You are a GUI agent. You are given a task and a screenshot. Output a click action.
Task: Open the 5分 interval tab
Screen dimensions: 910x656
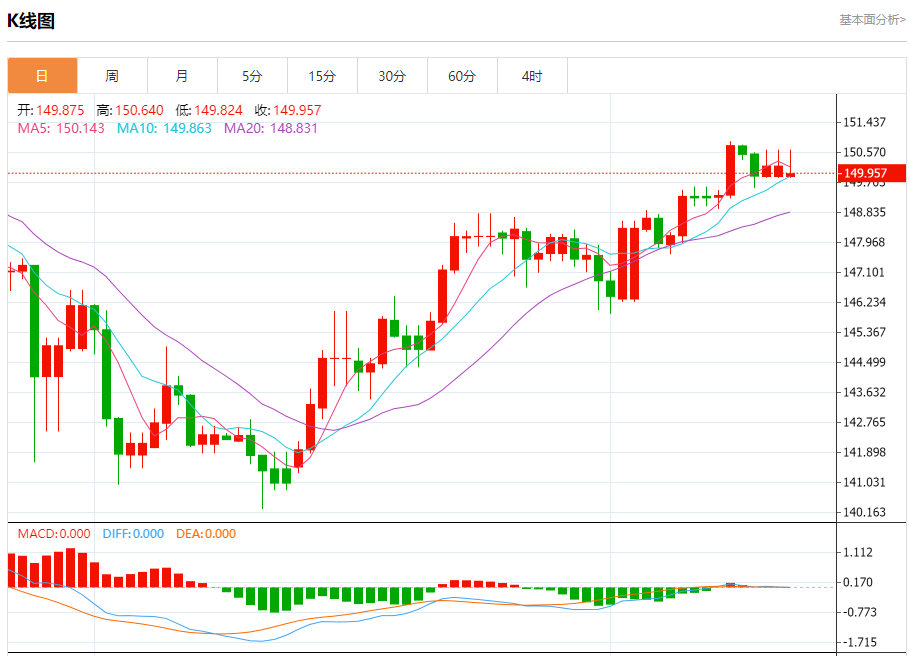pos(252,75)
